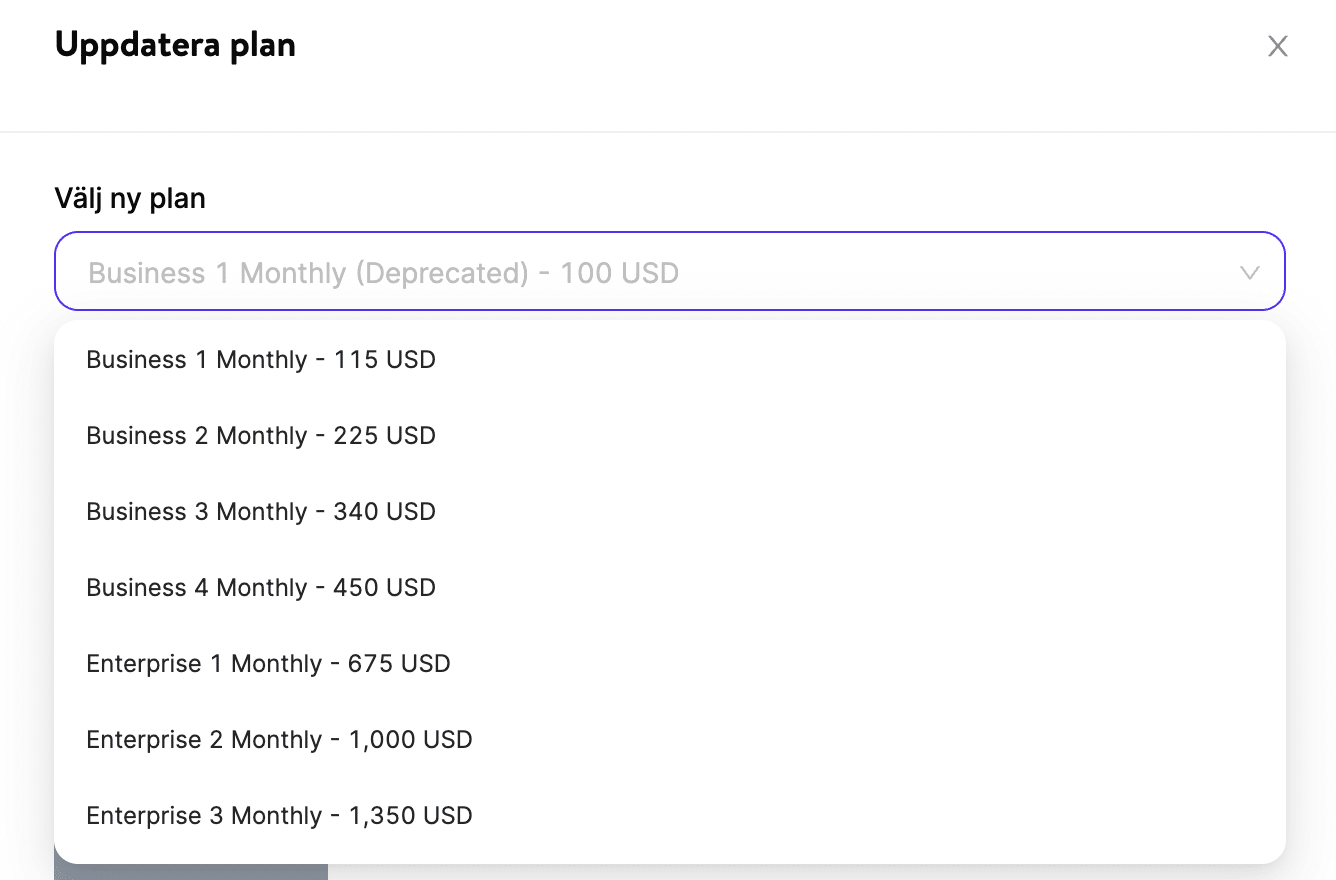Click the "Välj ny plan" field label
Image resolution: width=1336 pixels, height=880 pixels.
point(130,199)
